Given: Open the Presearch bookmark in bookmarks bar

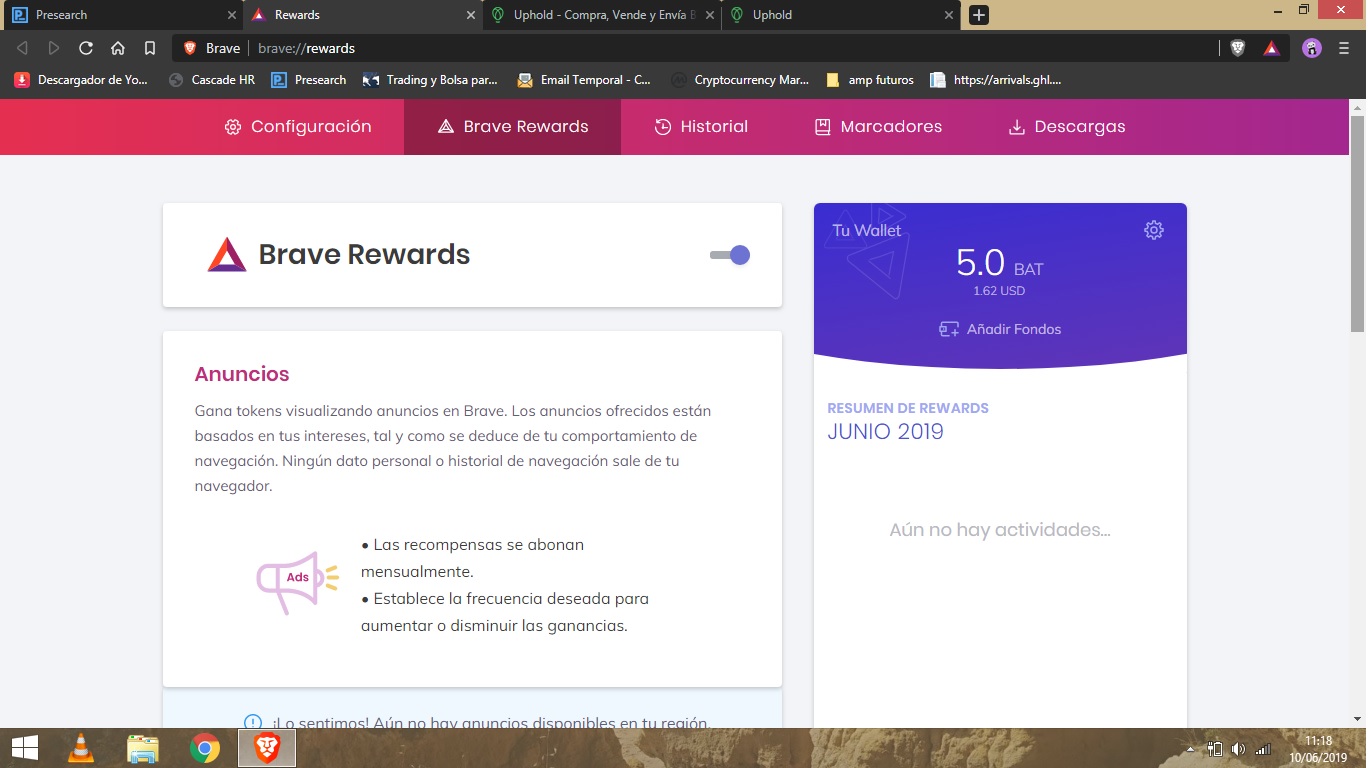Looking at the screenshot, I should (309, 80).
